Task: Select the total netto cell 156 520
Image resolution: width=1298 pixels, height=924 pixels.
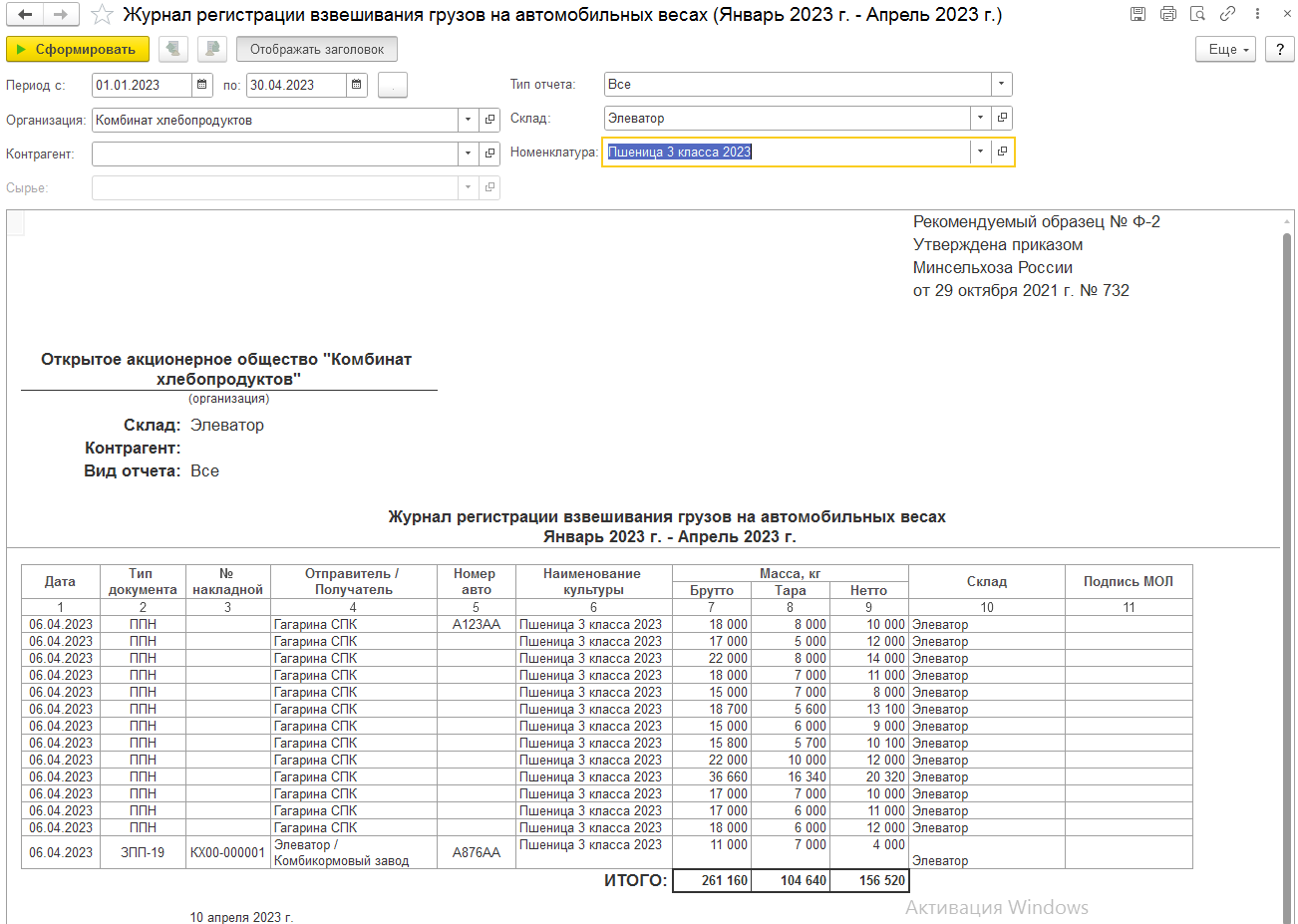Action: click(869, 880)
